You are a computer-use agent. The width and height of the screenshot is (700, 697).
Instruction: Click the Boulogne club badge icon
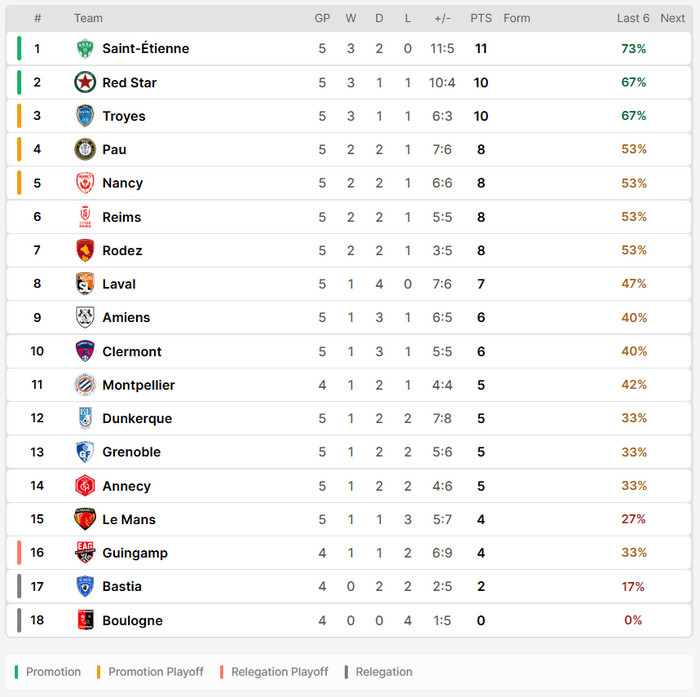click(x=85, y=620)
